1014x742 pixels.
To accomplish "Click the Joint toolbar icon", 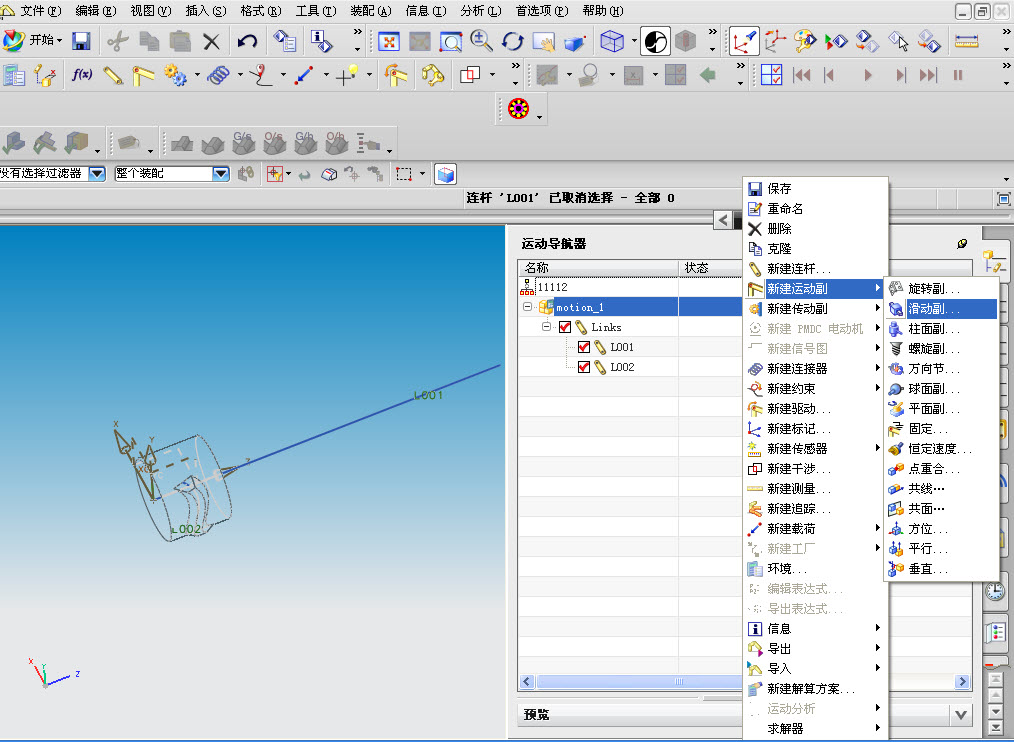I will coord(143,75).
